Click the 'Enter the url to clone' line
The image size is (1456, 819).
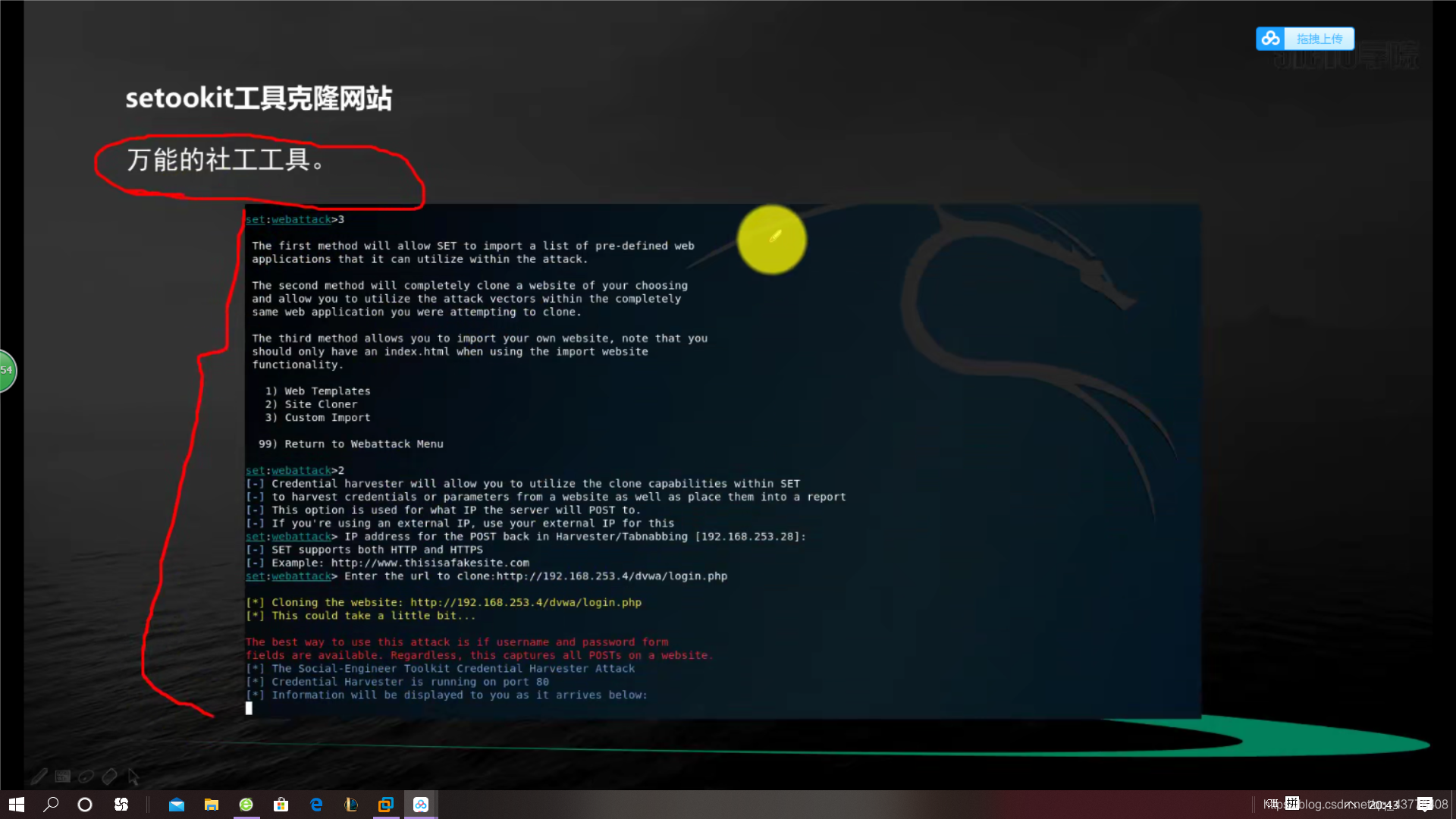[x=486, y=576]
